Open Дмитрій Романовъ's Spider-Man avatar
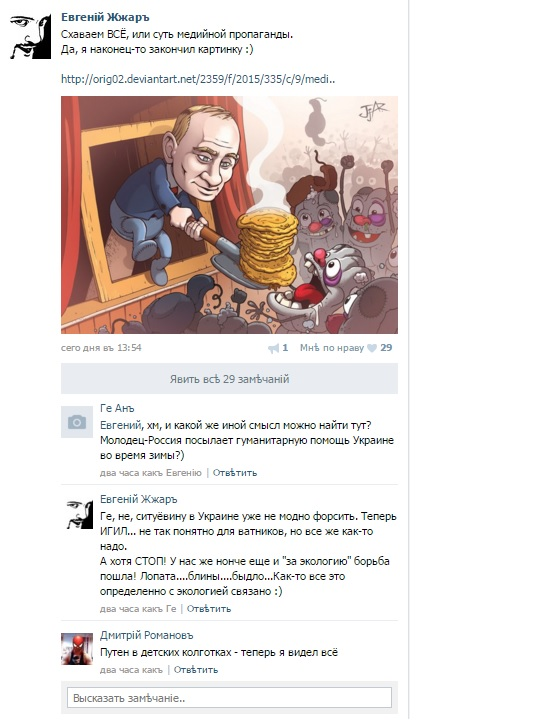This screenshot has height=720, width=540. point(77,649)
